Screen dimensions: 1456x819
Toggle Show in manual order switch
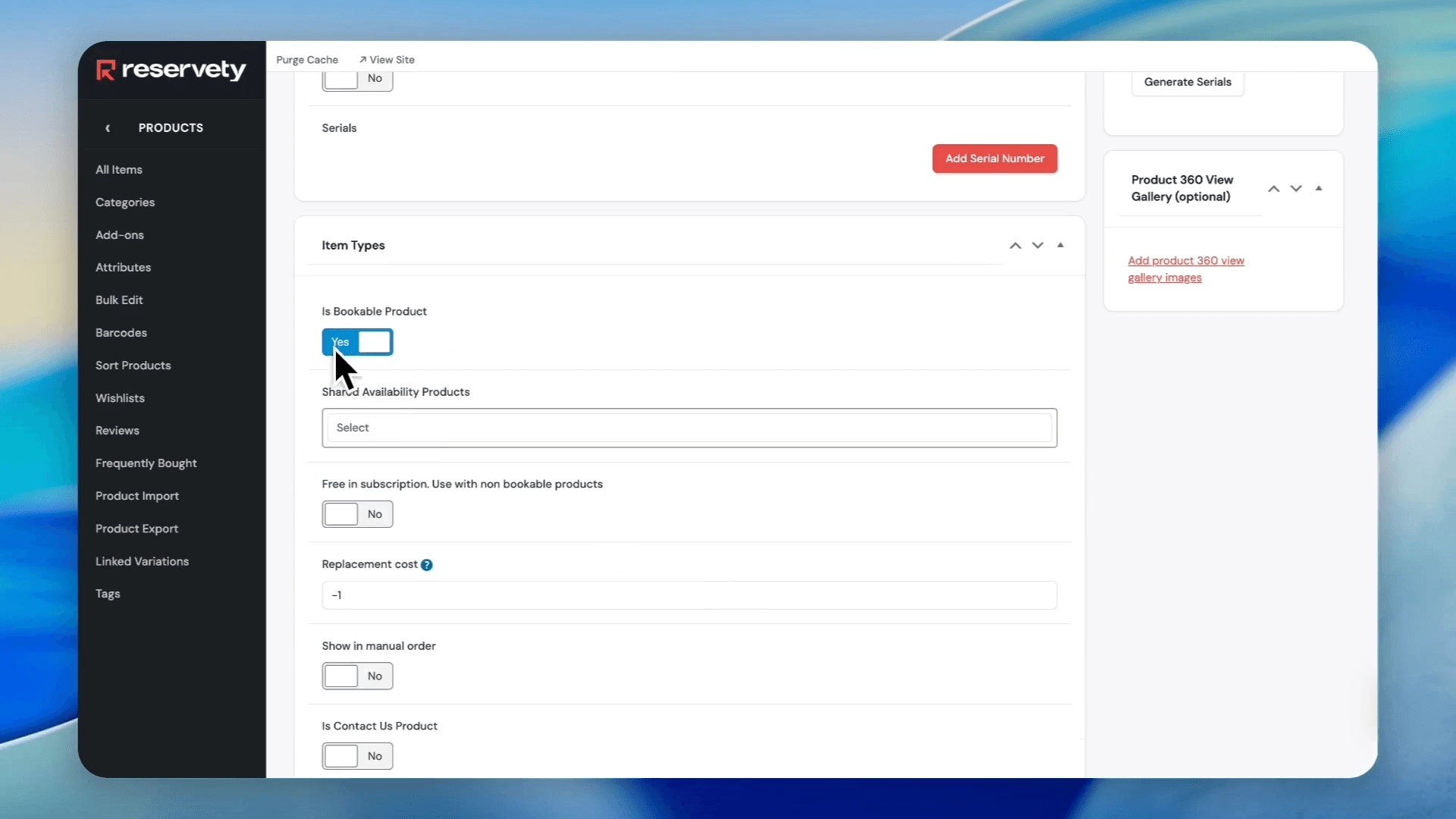click(357, 676)
